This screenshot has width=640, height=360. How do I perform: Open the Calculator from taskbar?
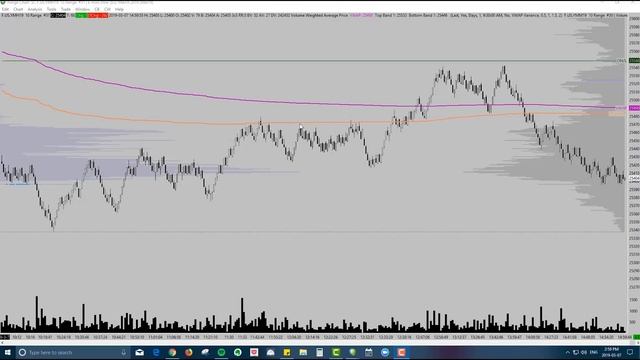coord(320,352)
